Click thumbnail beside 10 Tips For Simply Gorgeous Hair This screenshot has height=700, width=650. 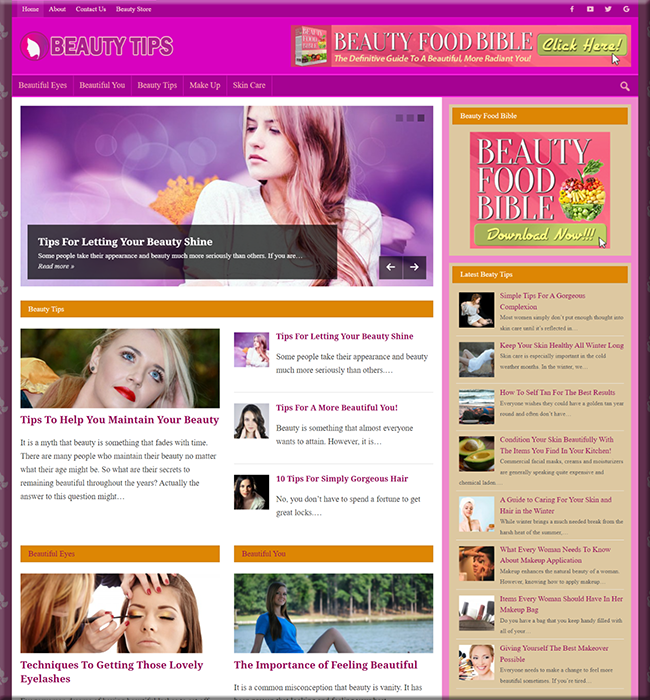click(x=251, y=492)
